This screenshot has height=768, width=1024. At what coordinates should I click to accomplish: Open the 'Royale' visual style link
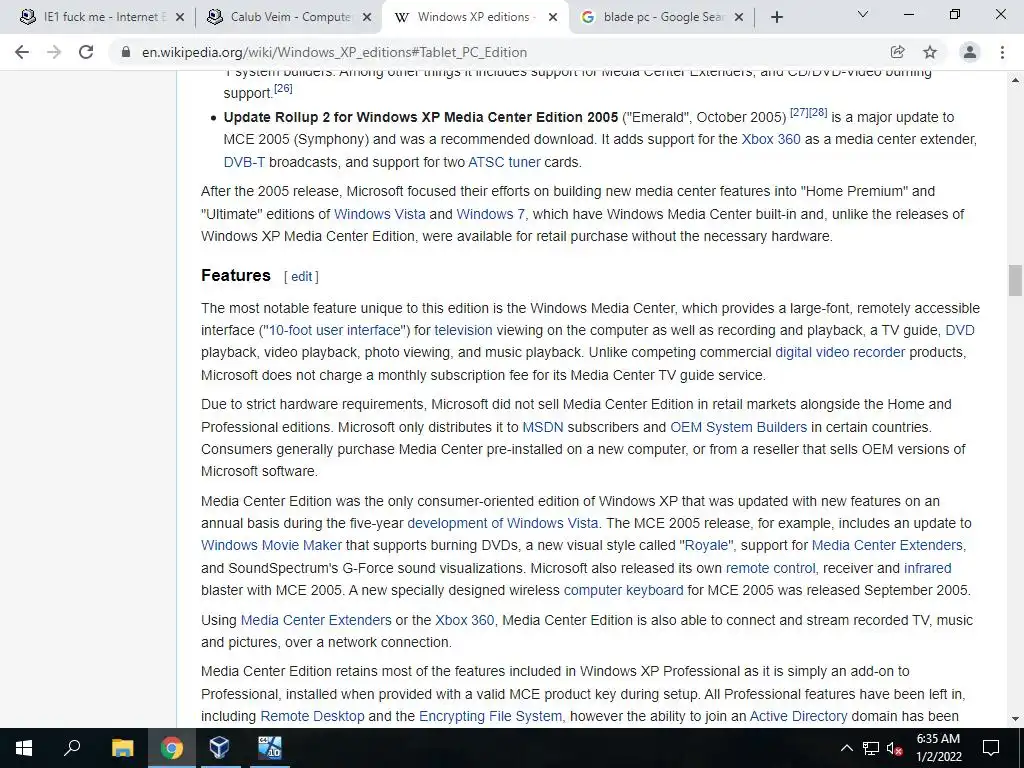[706, 545]
